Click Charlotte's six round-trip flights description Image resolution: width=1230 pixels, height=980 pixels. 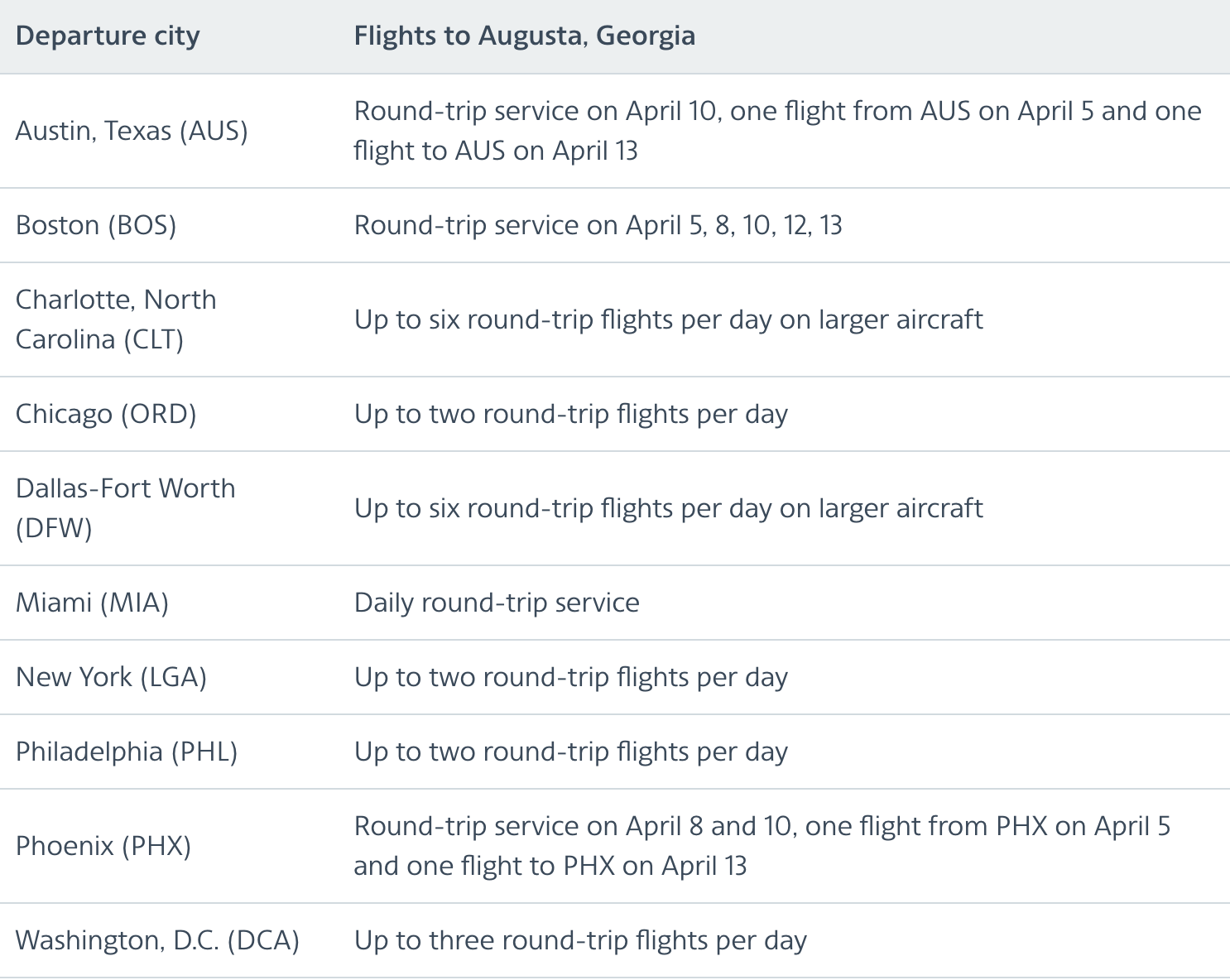point(668,319)
